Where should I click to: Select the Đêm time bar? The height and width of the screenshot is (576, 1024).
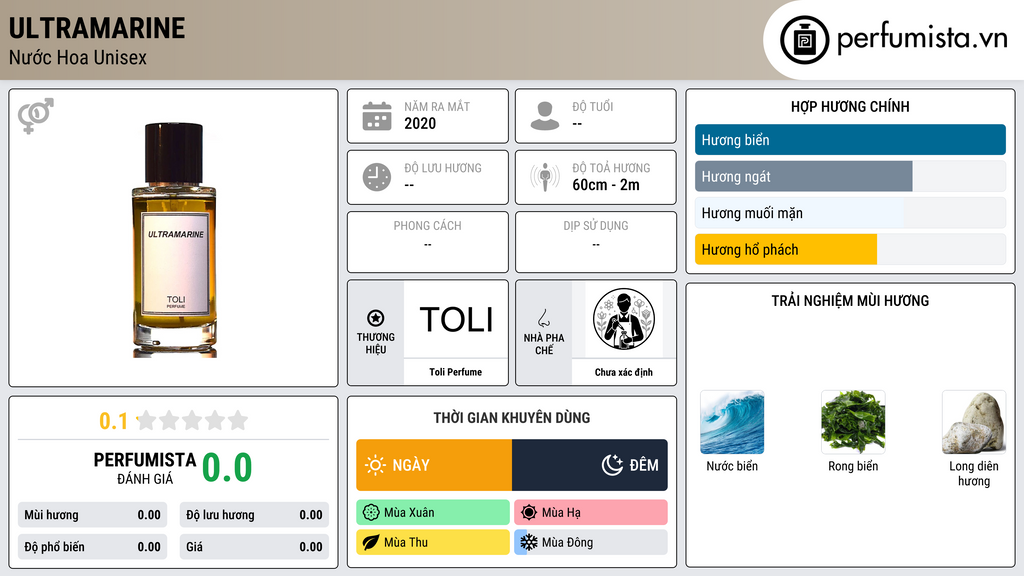pyautogui.click(x=590, y=465)
